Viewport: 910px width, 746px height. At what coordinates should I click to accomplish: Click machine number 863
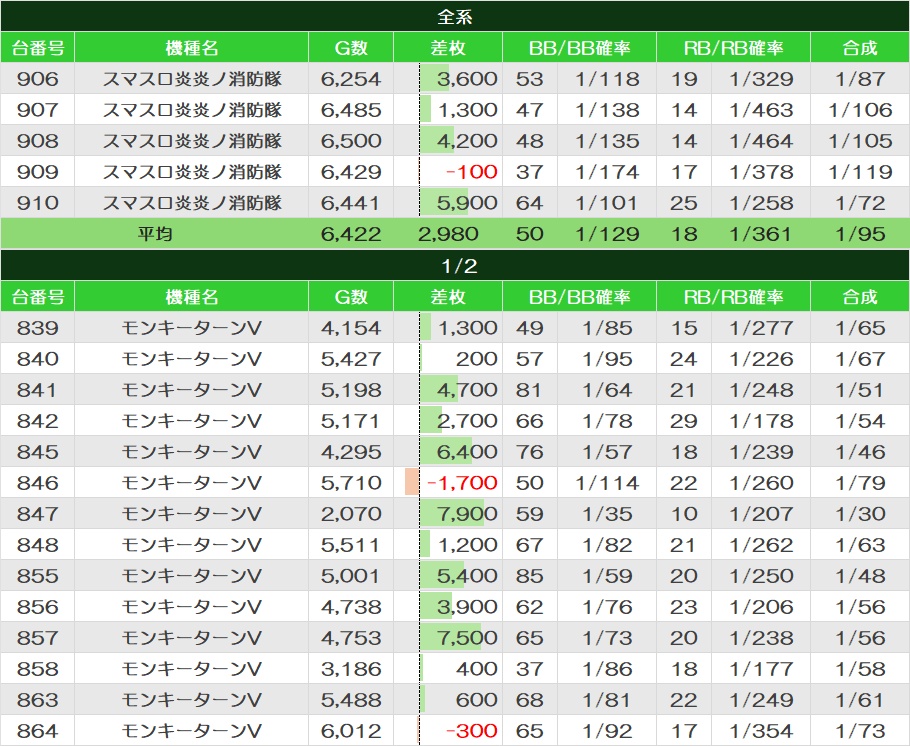pyautogui.click(x=38, y=700)
